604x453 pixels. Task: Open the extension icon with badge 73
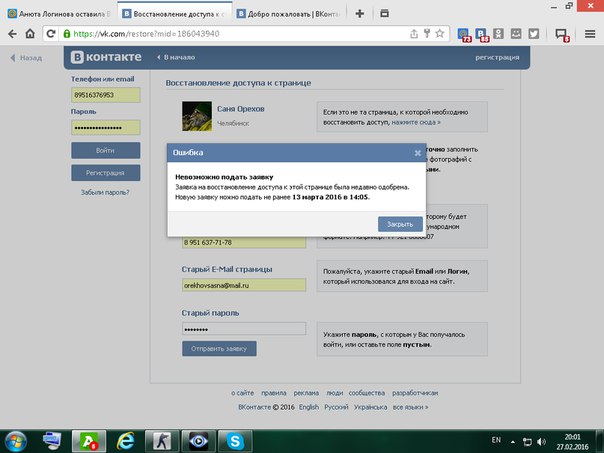(464, 35)
